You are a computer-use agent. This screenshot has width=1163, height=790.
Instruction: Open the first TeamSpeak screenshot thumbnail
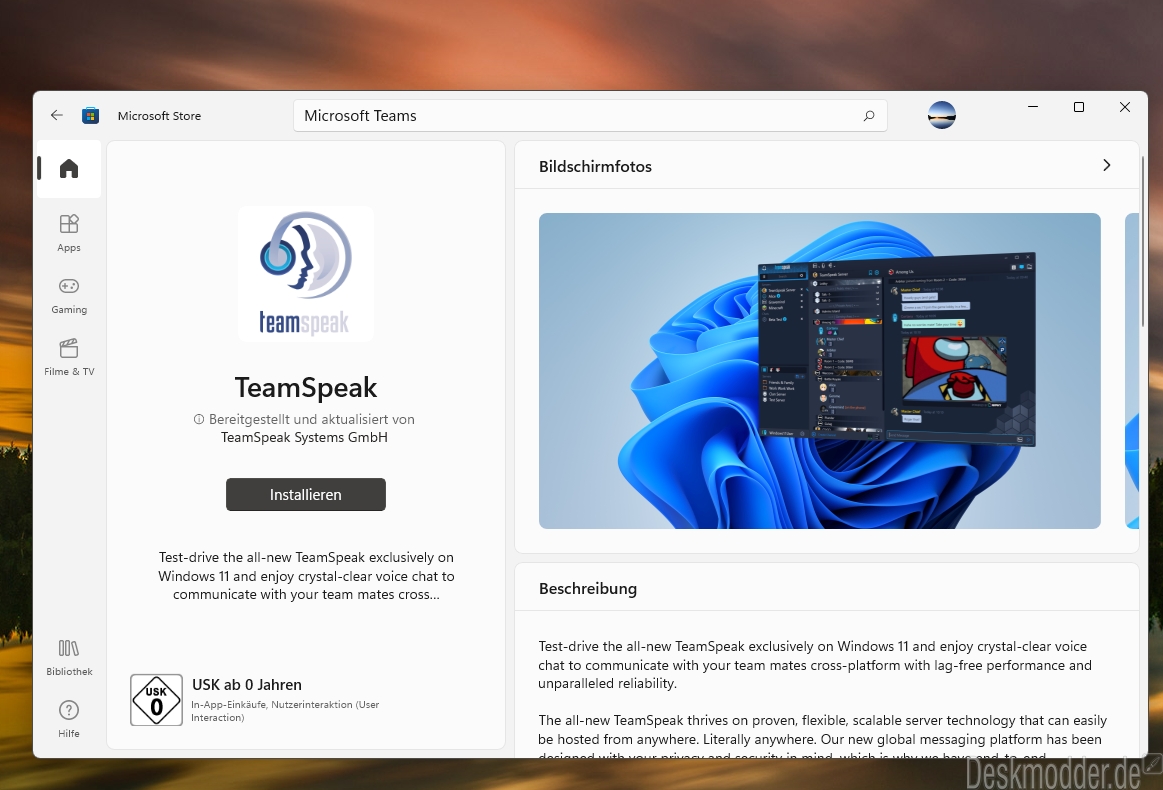820,371
